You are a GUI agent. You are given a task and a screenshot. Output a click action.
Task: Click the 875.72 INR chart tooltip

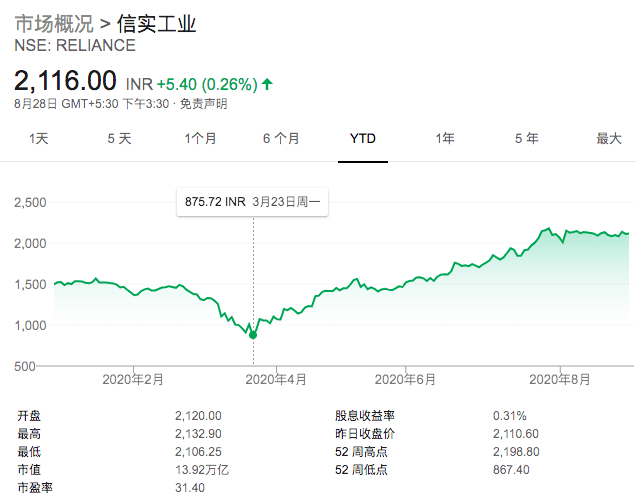click(252, 202)
